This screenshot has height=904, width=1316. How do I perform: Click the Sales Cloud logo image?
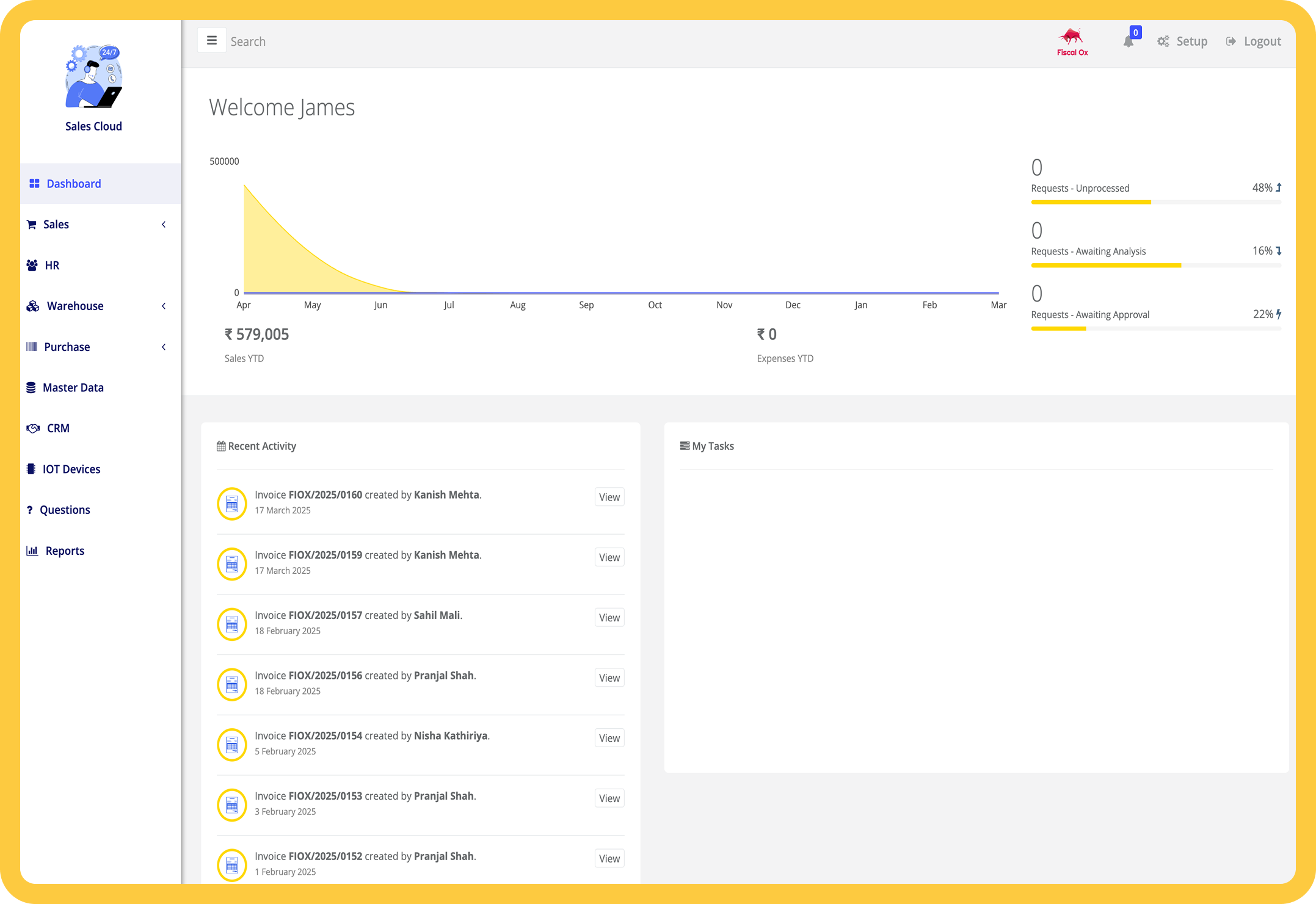click(x=93, y=77)
